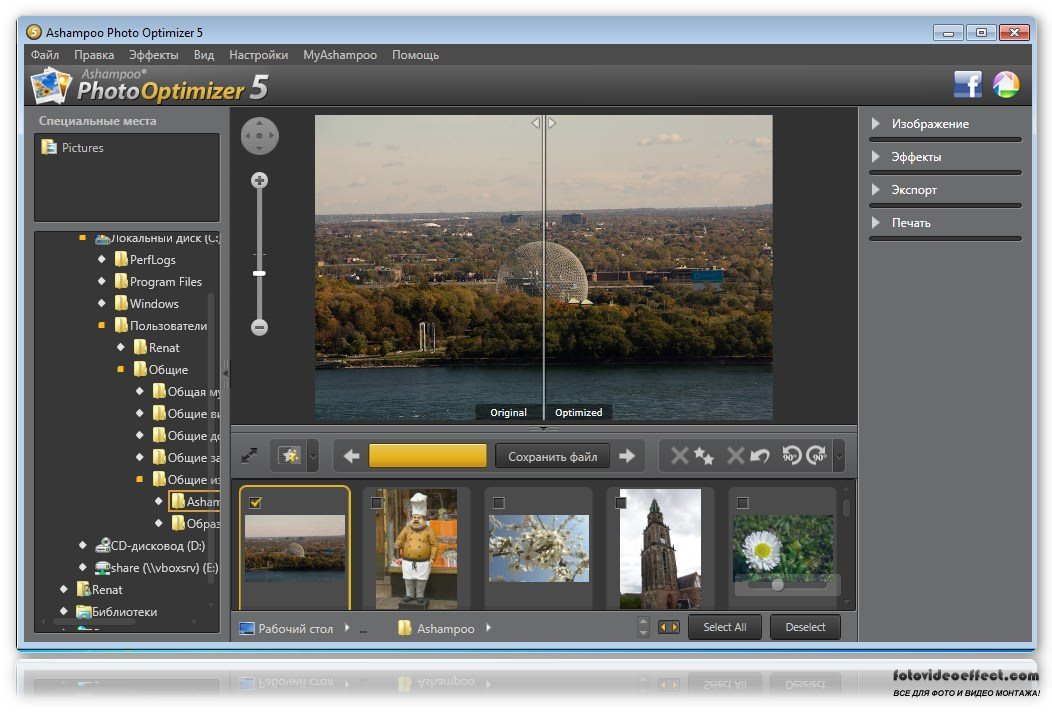This screenshot has height=712, width=1052.
Task: Click the zoom slider handle
Action: coord(260,274)
